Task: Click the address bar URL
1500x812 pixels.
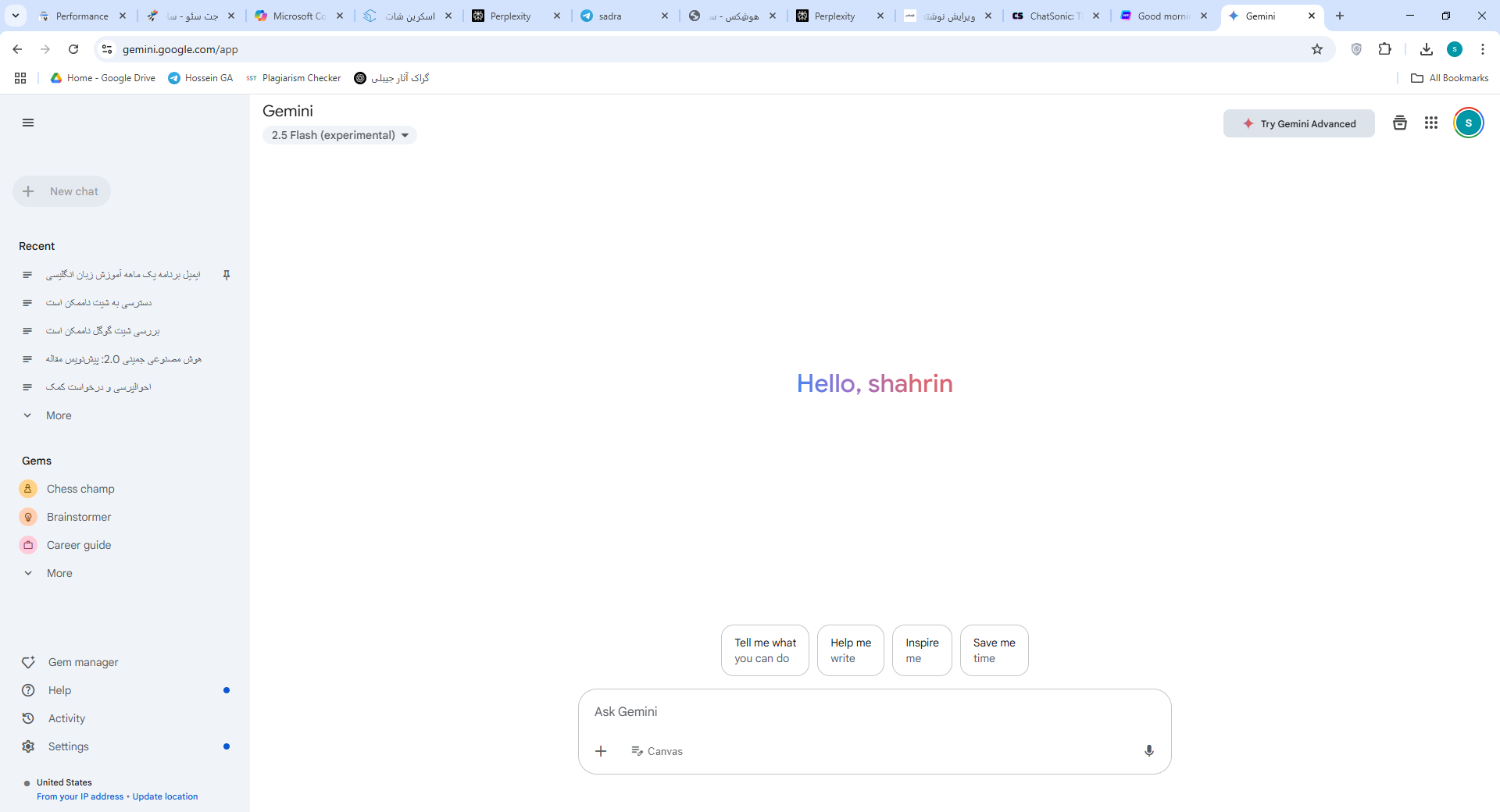Action: coord(180,49)
